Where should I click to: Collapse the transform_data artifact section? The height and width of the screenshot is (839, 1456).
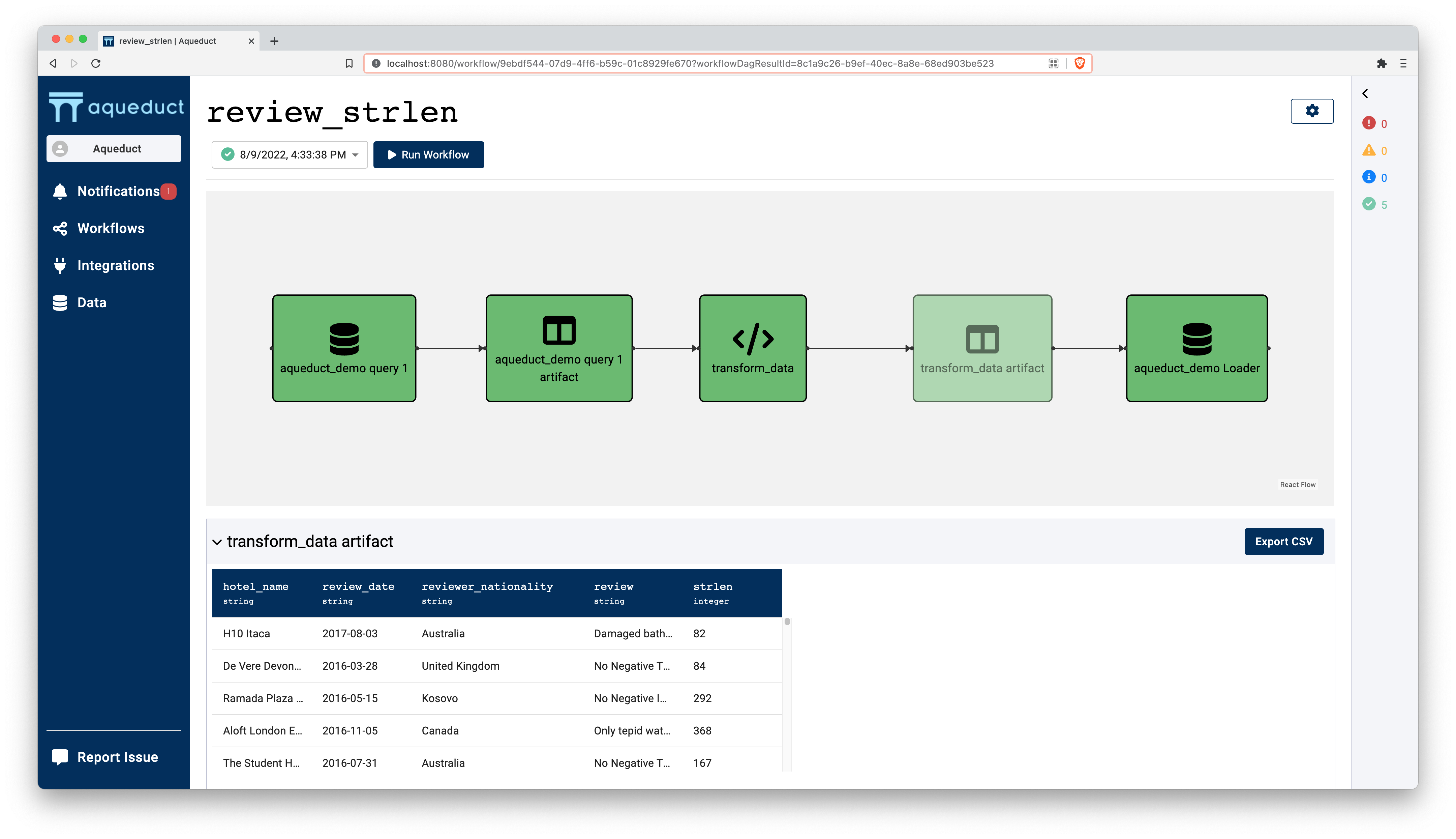217,542
